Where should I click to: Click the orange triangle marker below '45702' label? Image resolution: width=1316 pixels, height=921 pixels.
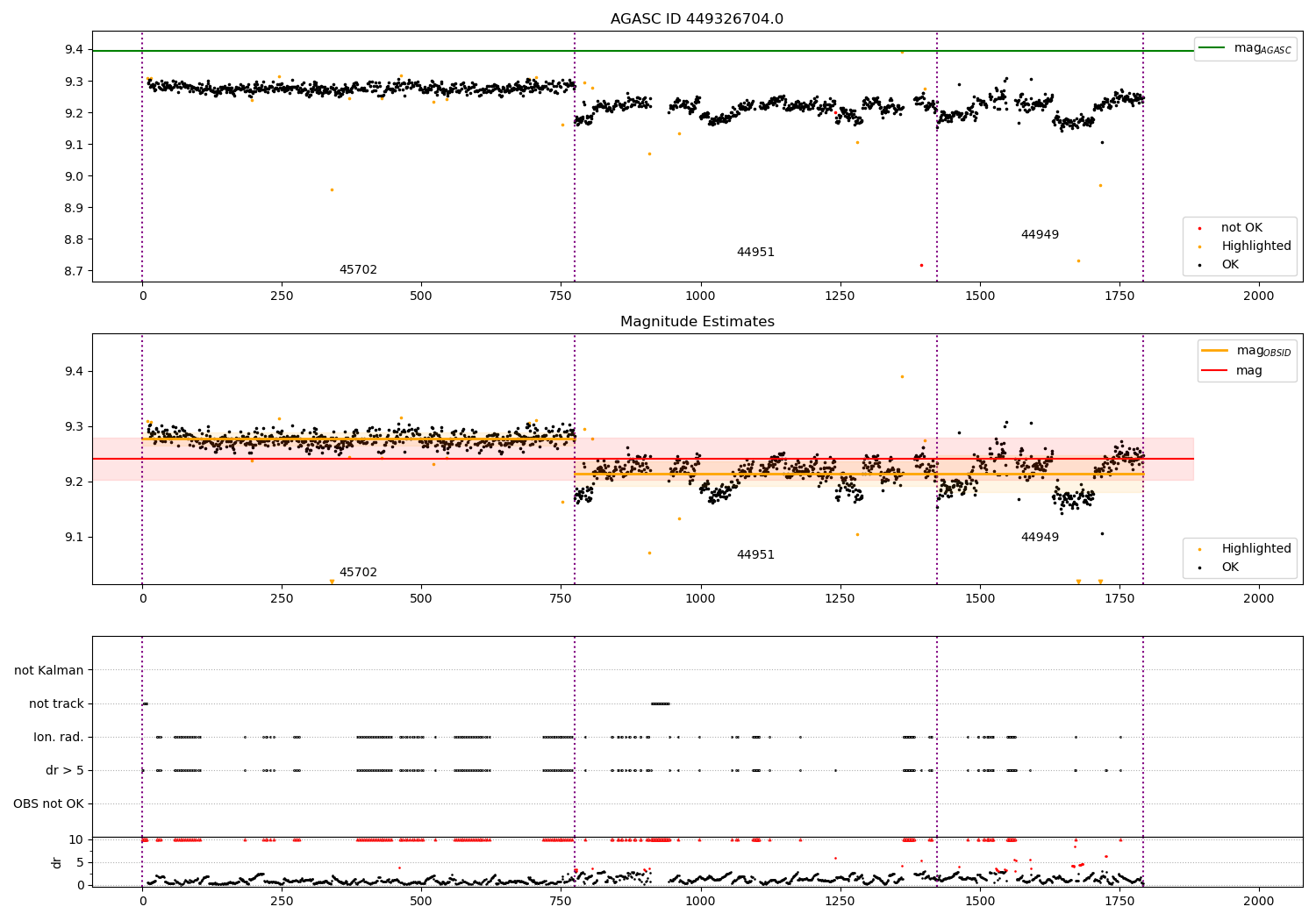point(332,582)
